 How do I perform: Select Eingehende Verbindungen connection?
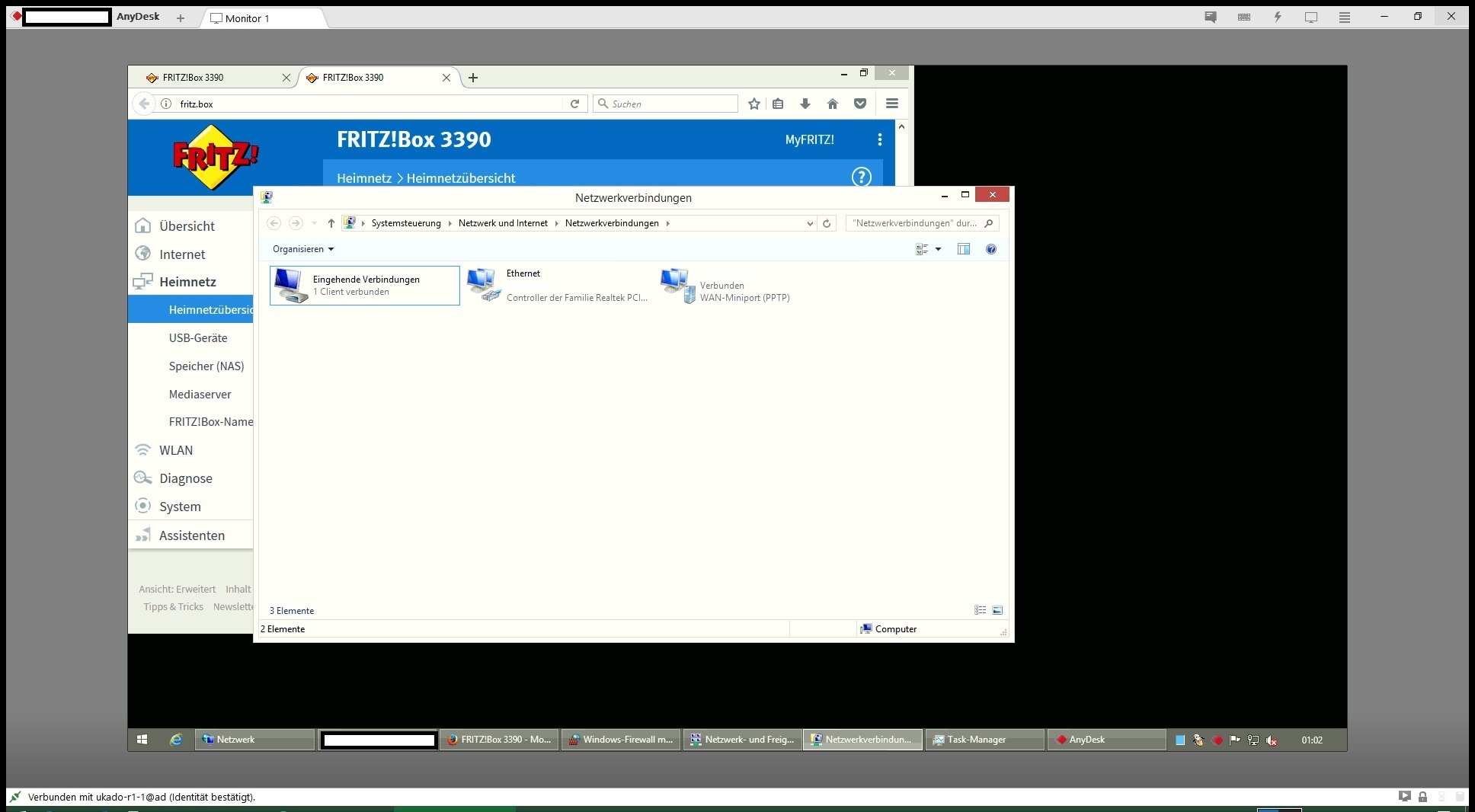(365, 286)
